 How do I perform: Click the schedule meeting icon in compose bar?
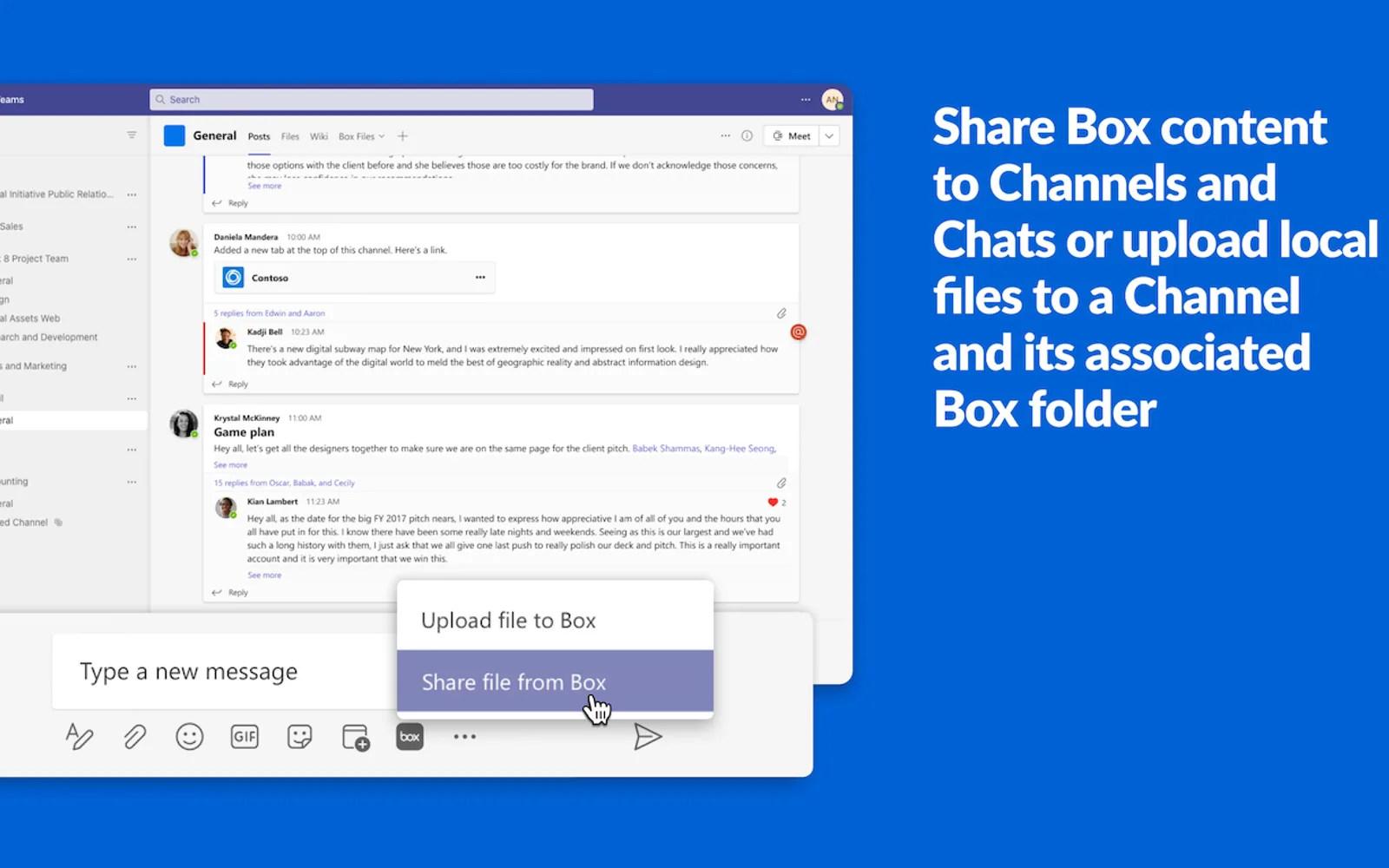pos(355,737)
